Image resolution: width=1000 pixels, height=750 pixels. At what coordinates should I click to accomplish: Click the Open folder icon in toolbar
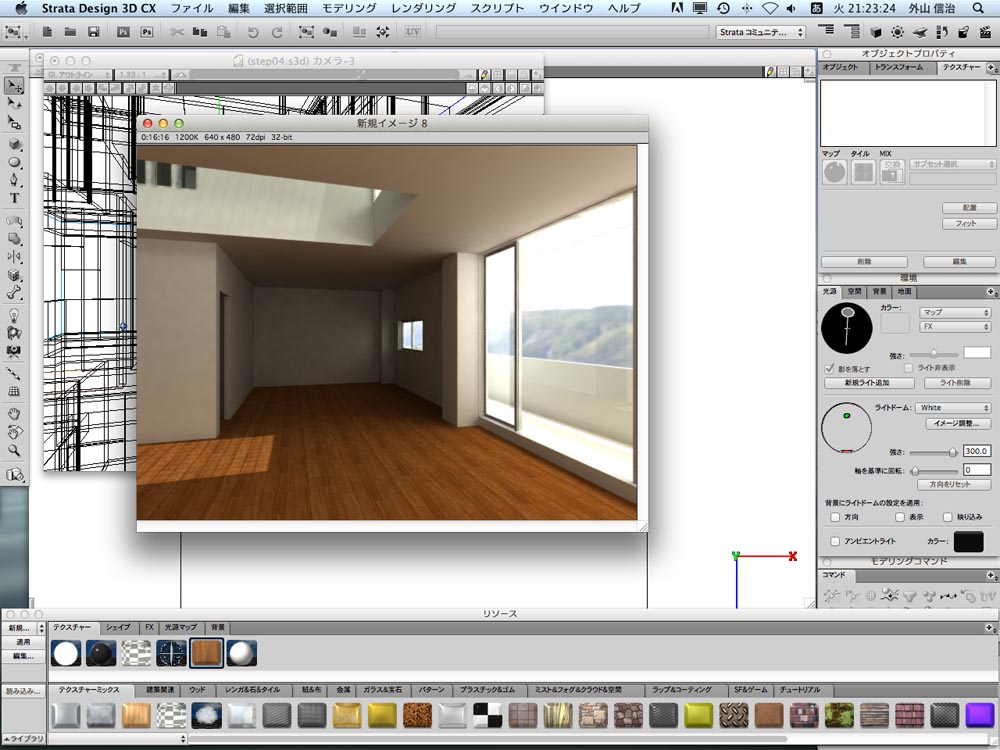70,32
